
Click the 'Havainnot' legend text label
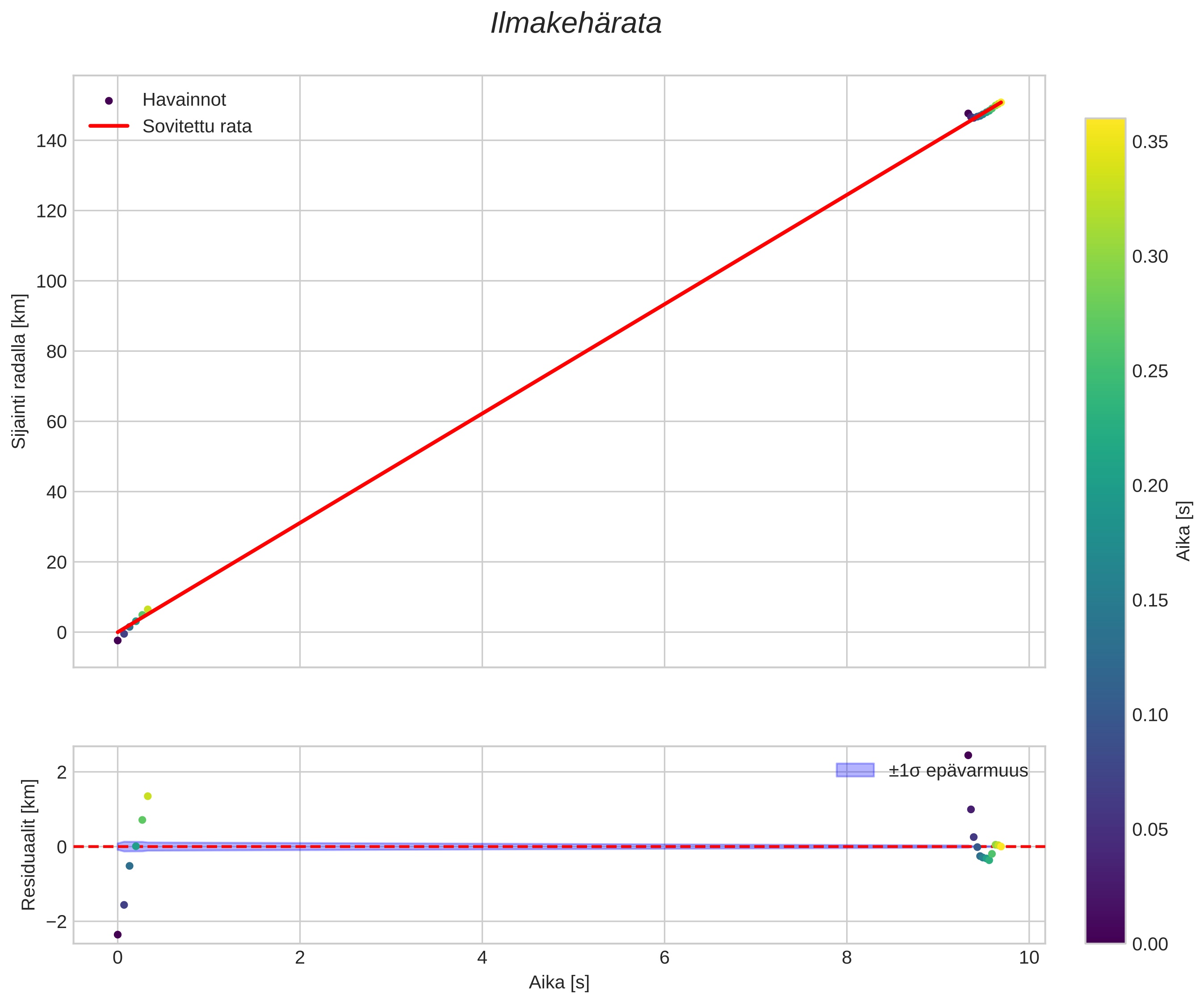coord(184,100)
